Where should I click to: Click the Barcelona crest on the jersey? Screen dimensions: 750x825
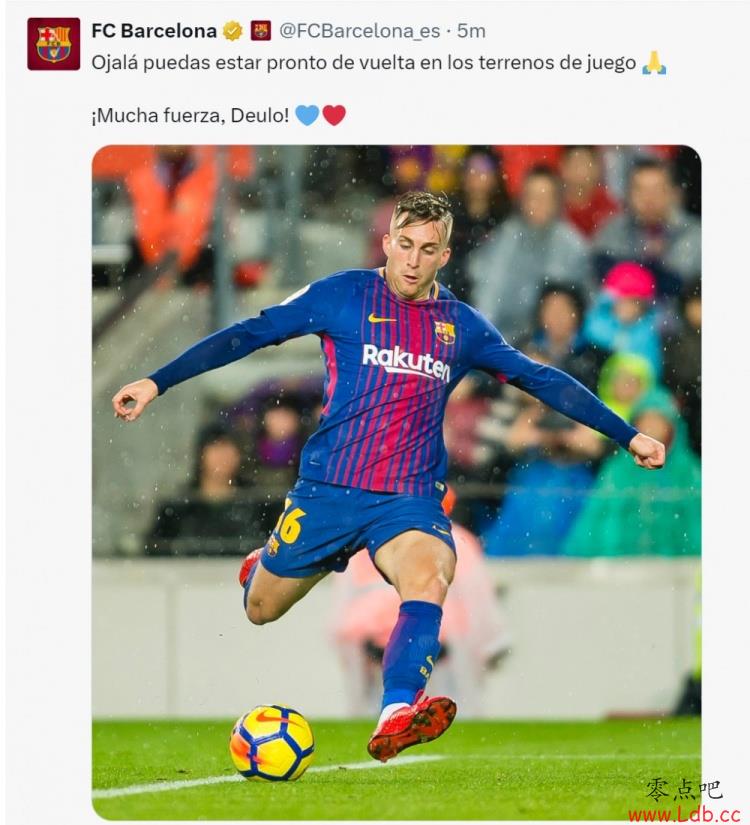point(445,331)
